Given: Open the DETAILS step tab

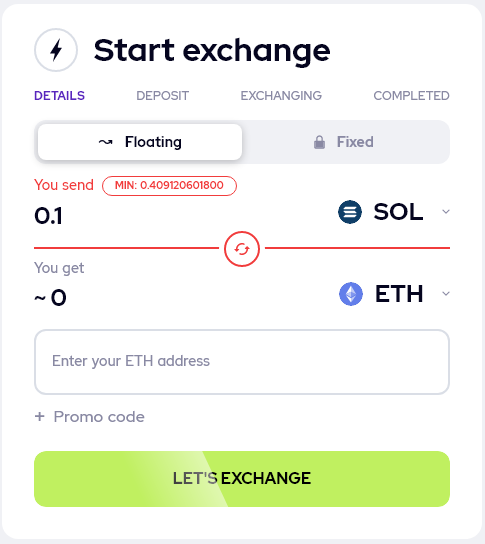Looking at the screenshot, I should coord(59,95).
